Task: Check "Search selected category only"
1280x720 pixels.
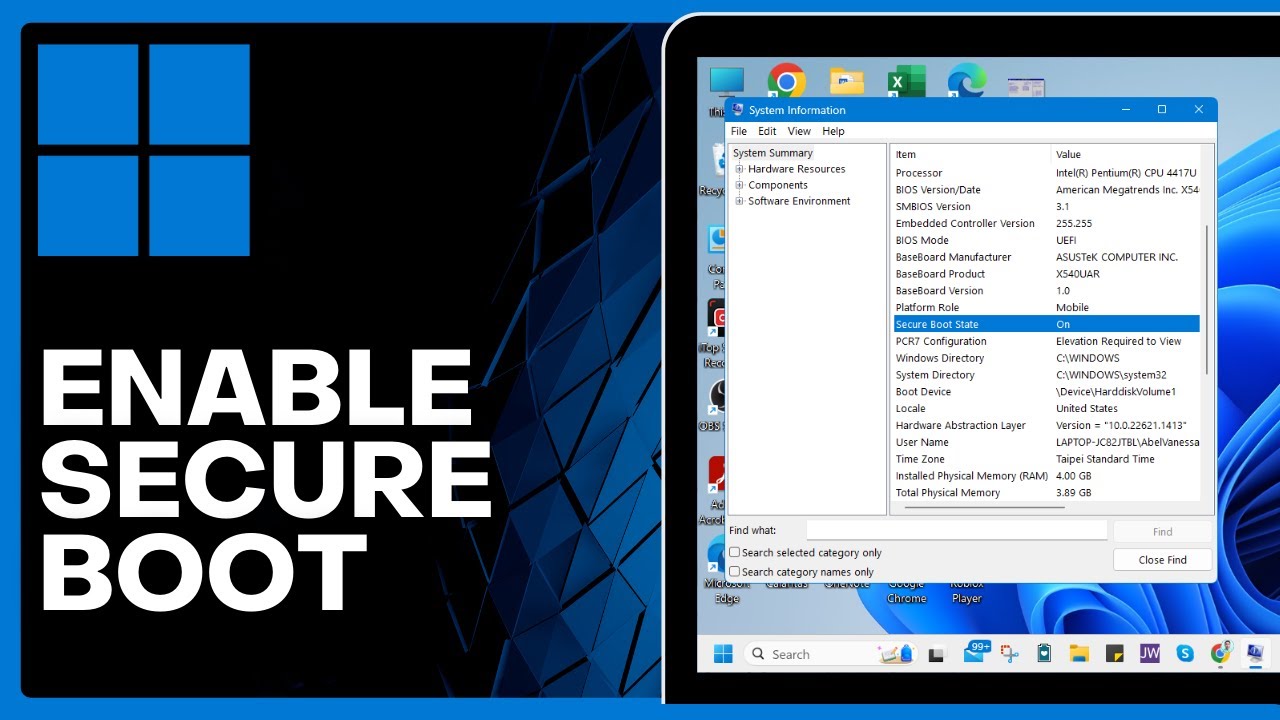Action: coord(734,552)
